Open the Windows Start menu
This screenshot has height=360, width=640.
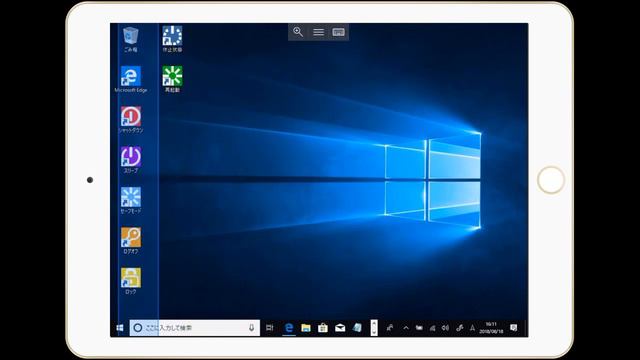pyautogui.click(x=120, y=328)
